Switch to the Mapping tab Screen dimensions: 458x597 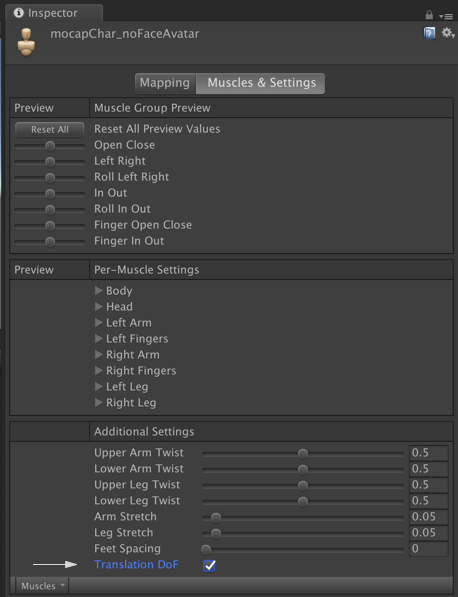pyautogui.click(x=165, y=83)
